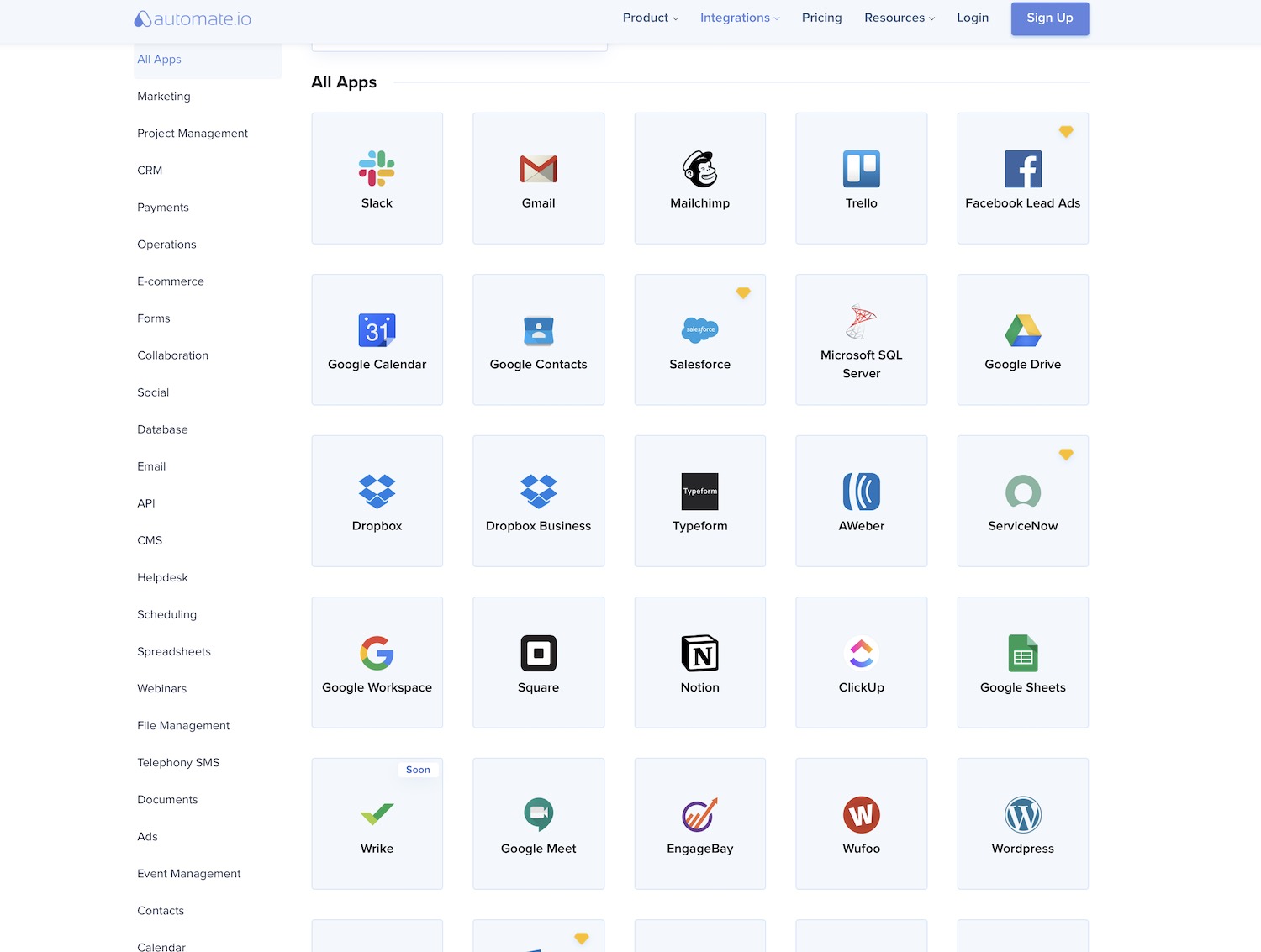Click the automate.io logo

(x=193, y=18)
